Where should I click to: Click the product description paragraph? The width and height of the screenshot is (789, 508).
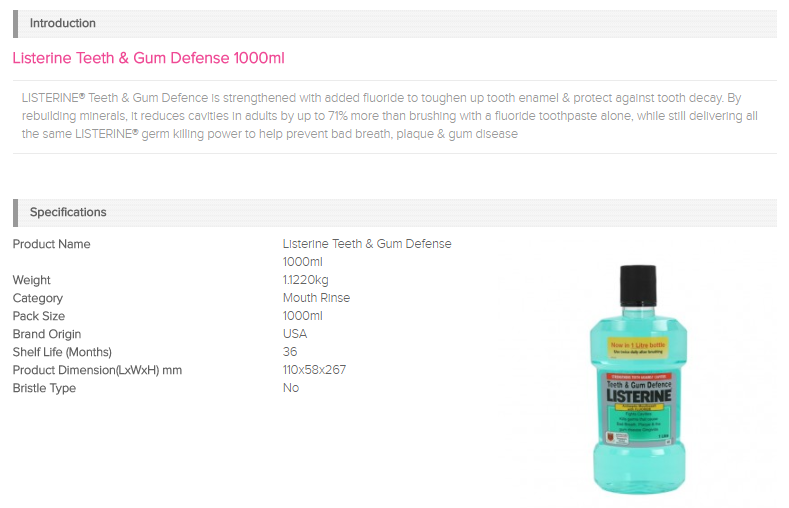pos(389,116)
